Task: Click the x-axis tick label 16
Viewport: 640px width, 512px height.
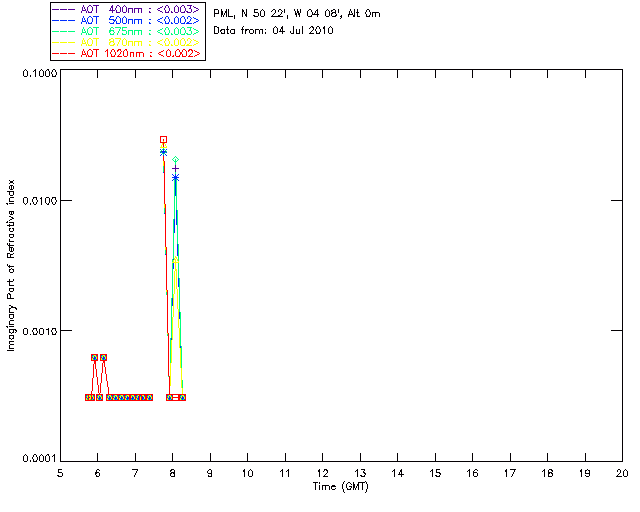Action: (472, 473)
